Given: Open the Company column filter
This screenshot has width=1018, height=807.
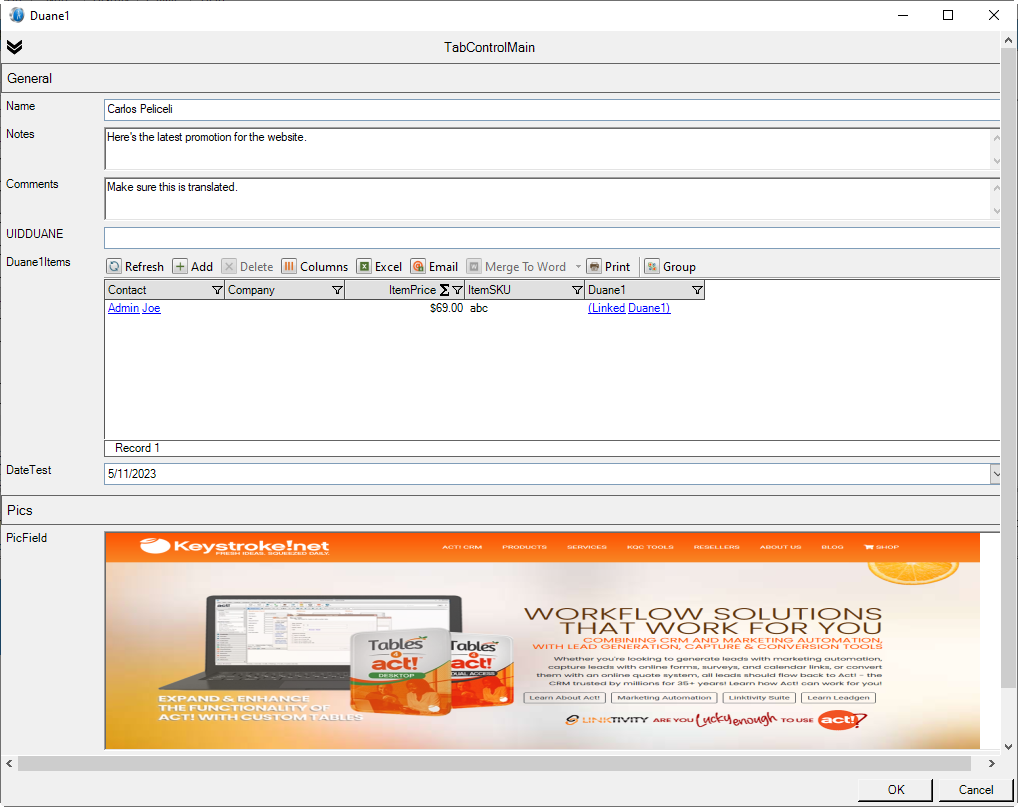Looking at the screenshot, I should 338,290.
